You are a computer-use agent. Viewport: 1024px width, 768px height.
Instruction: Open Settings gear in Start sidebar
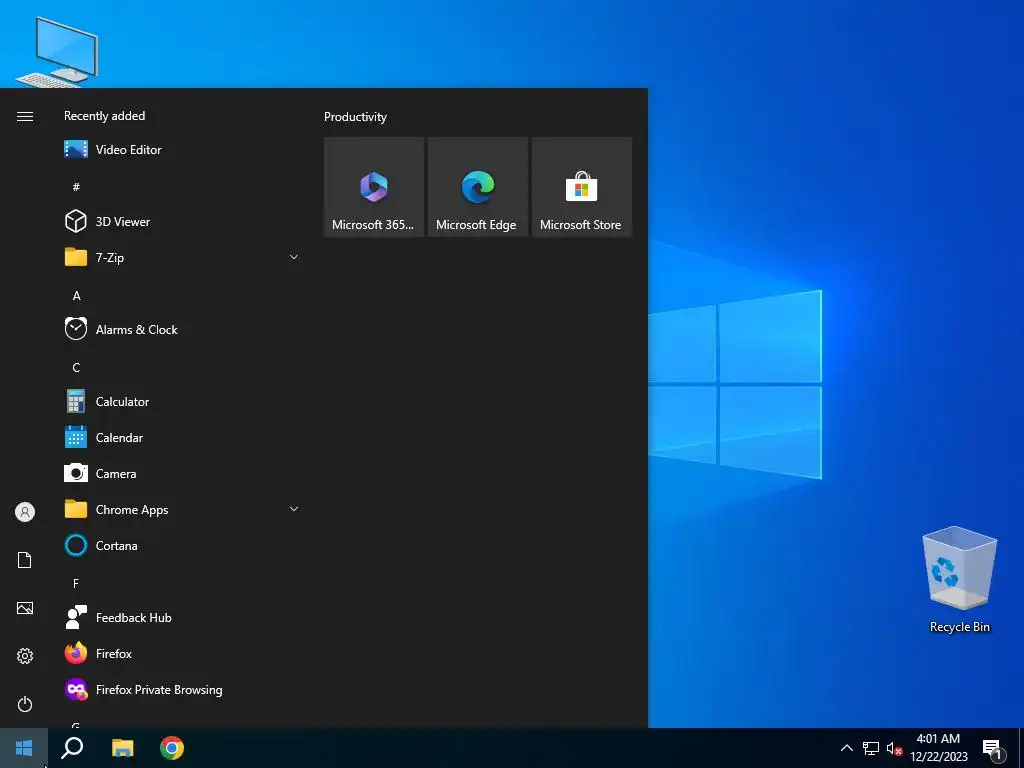click(x=25, y=656)
